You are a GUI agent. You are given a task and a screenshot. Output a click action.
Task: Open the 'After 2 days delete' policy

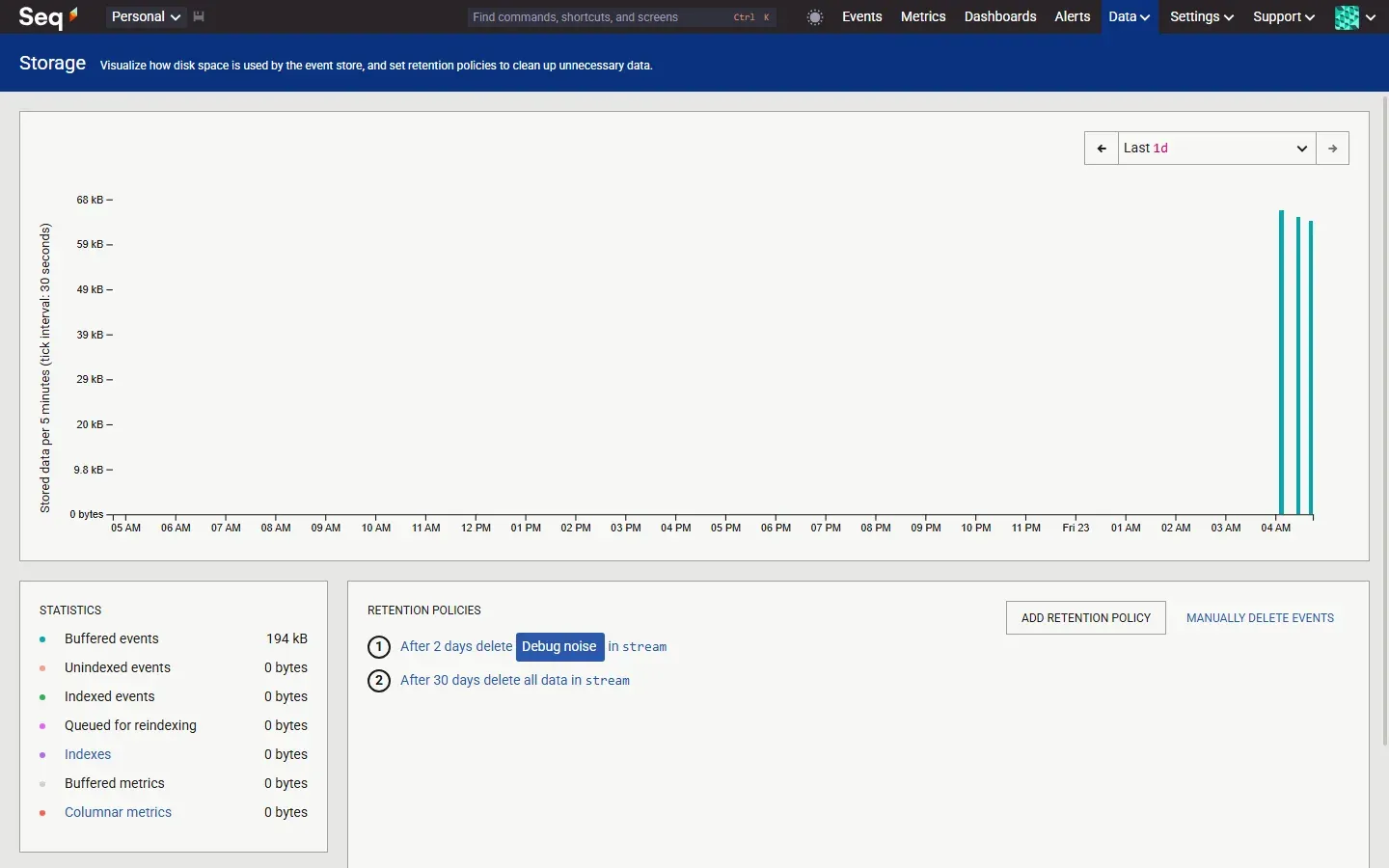pos(456,647)
